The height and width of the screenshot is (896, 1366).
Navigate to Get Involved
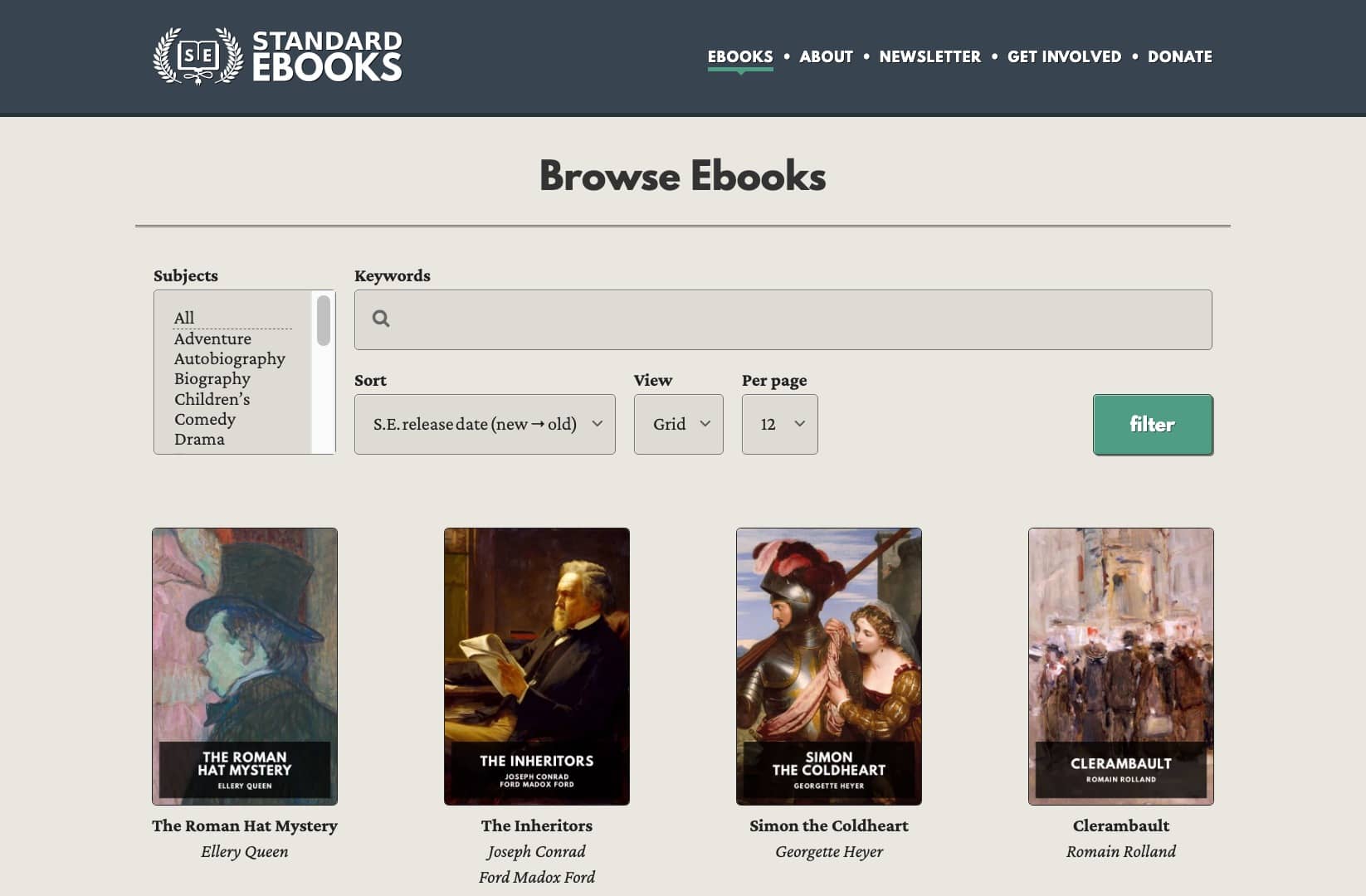pos(1064,56)
